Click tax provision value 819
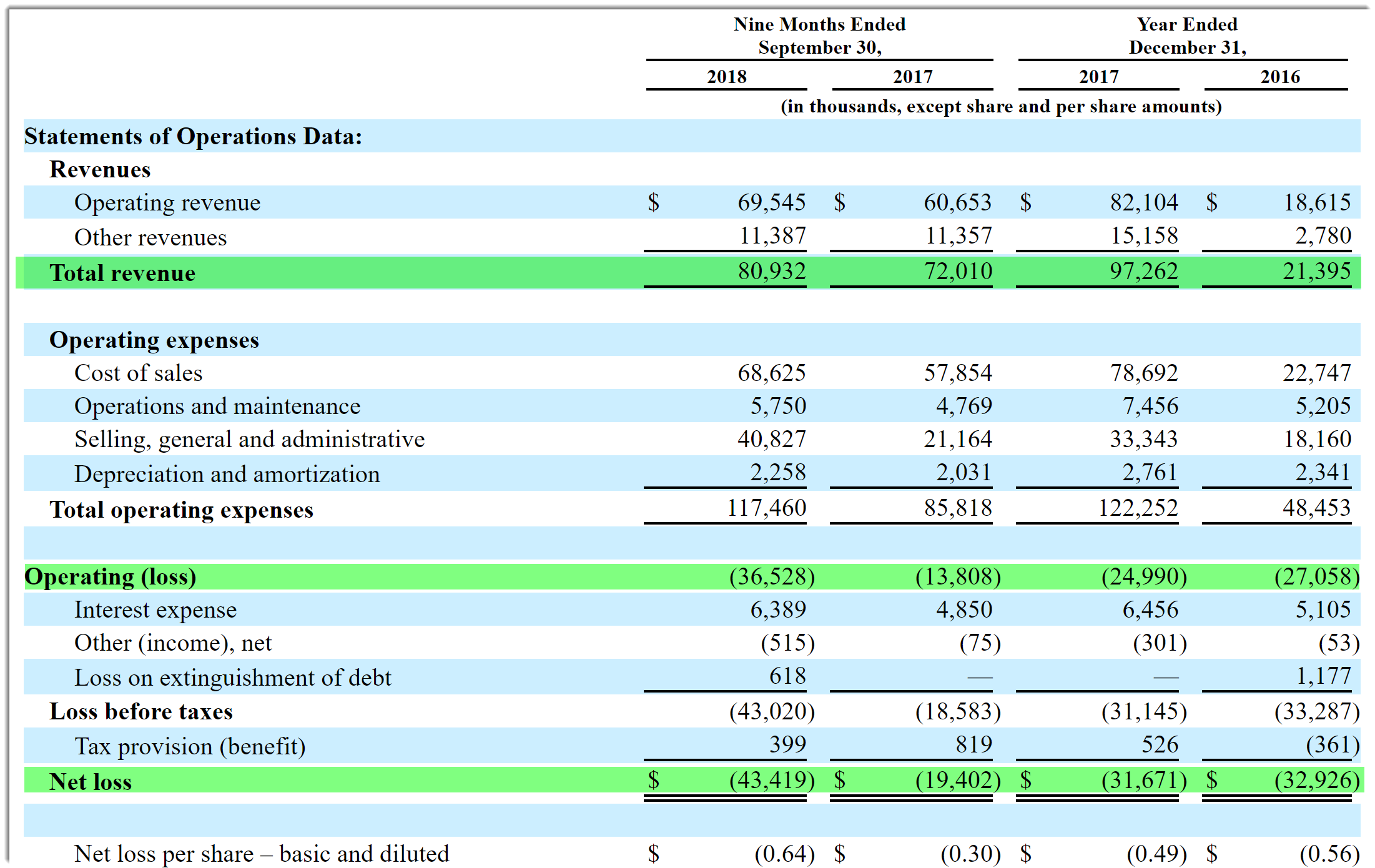 (973, 744)
